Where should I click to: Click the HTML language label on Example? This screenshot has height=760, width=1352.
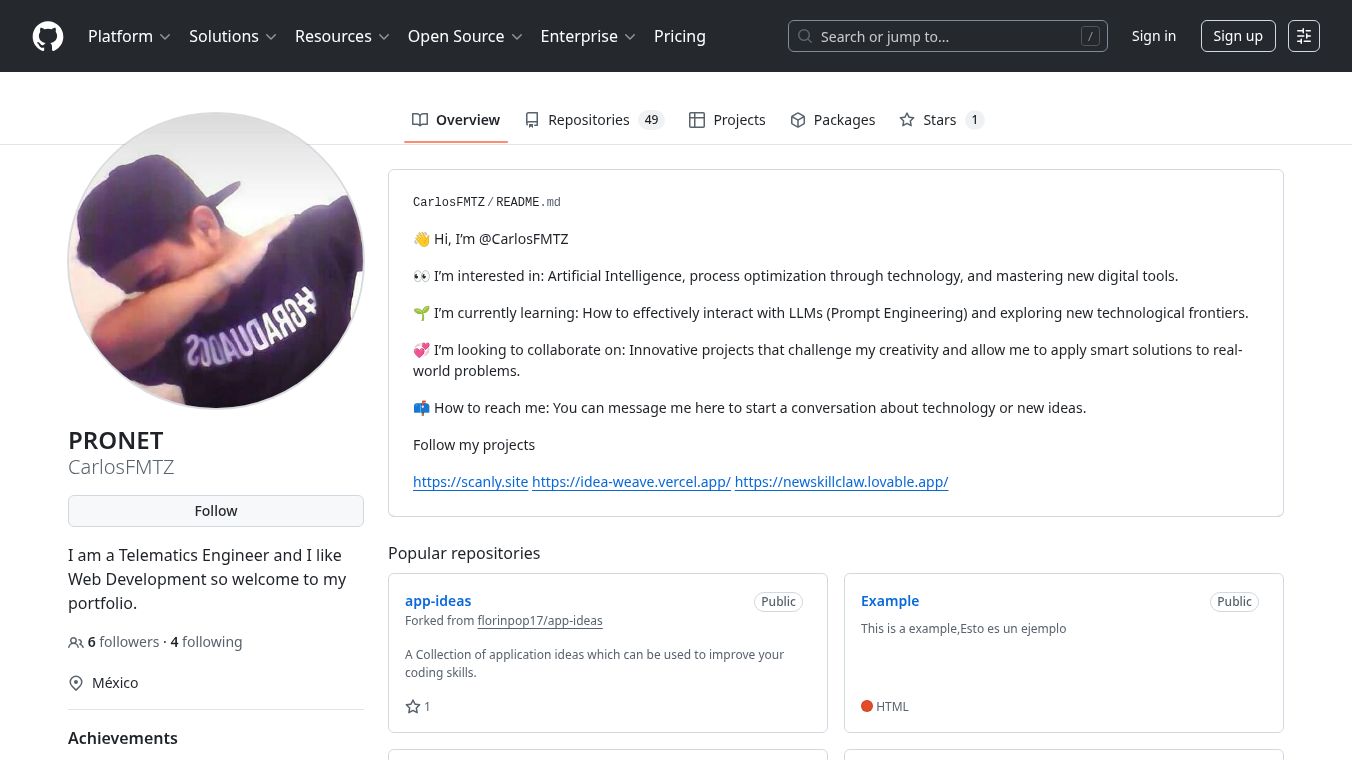pyautogui.click(x=892, y=706)
